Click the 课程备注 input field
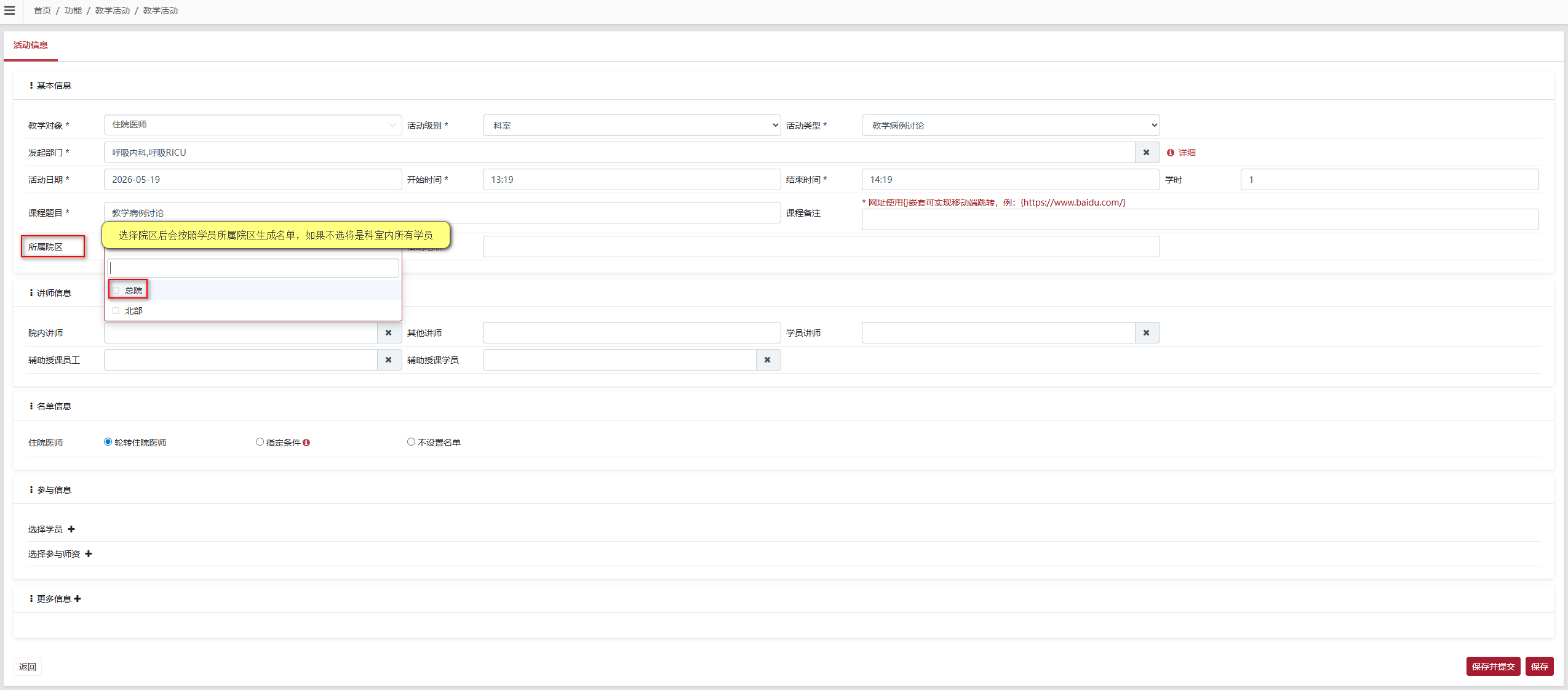This screenshot has width=1568, height=690. [x=1200, y=220]
